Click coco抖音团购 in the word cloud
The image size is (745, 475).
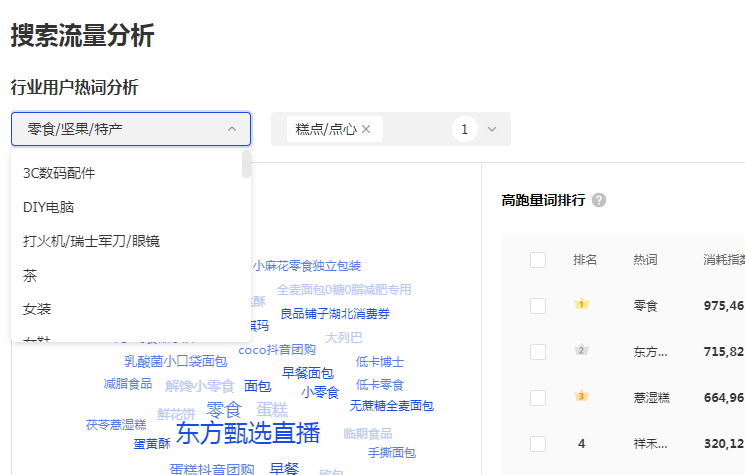click(x=277, y=350)
